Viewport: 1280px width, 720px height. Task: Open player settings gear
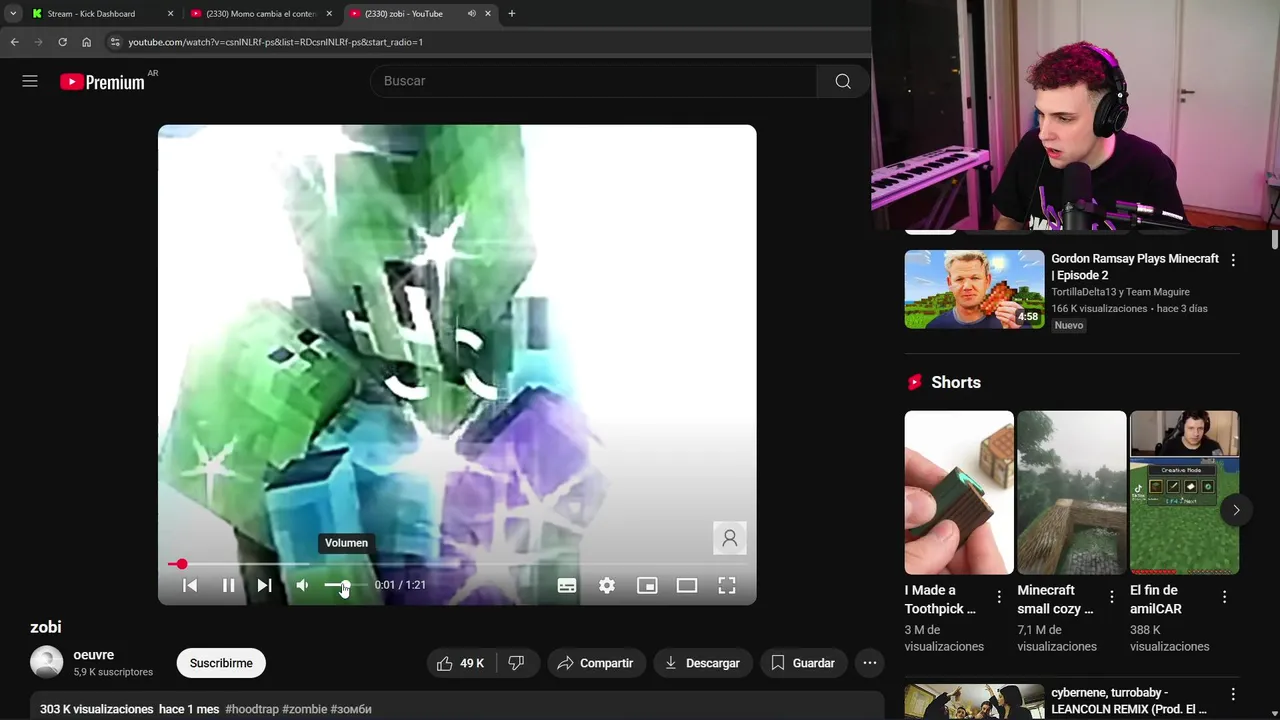click(607, 586)
